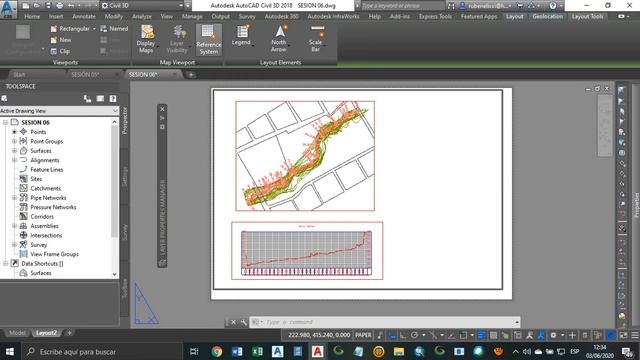Open the Civil 3D workspace dropdown
The image size is (640, 360).
coord(142,6)
